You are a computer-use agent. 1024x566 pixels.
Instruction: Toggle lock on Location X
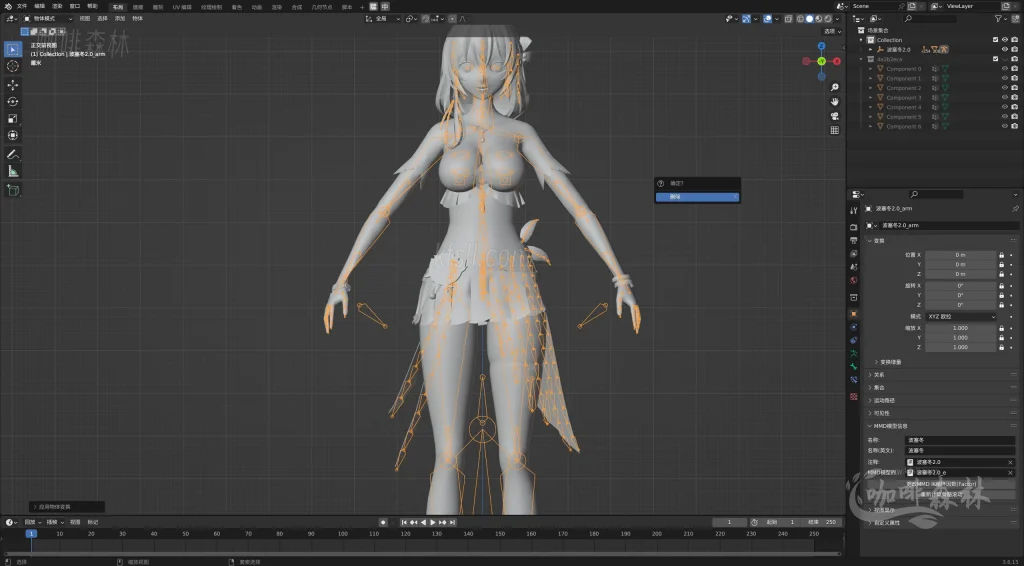[x=1001, y=255]
